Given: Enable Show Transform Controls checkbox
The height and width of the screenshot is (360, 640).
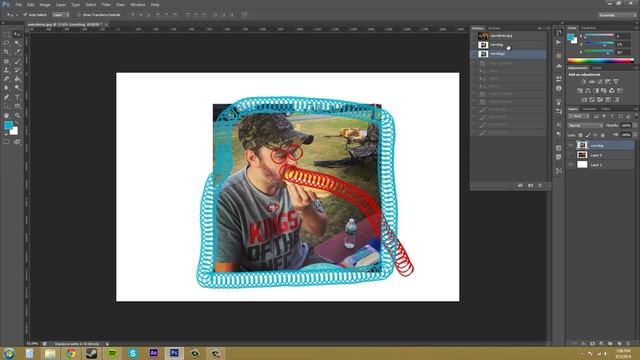Looking at the screenshot, I should (x=79, y=15).
